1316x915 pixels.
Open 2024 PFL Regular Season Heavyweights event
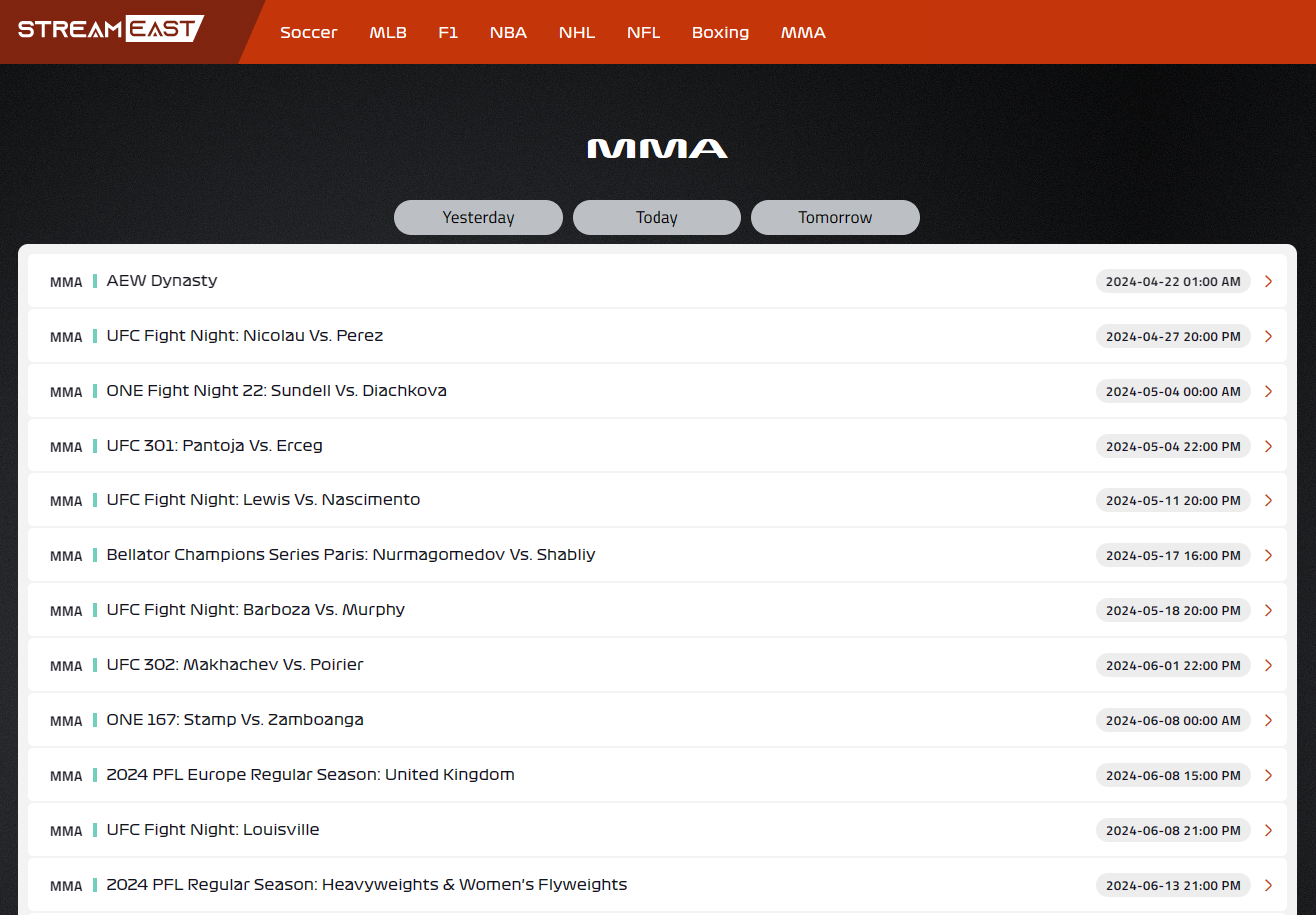tap(367, 885)
